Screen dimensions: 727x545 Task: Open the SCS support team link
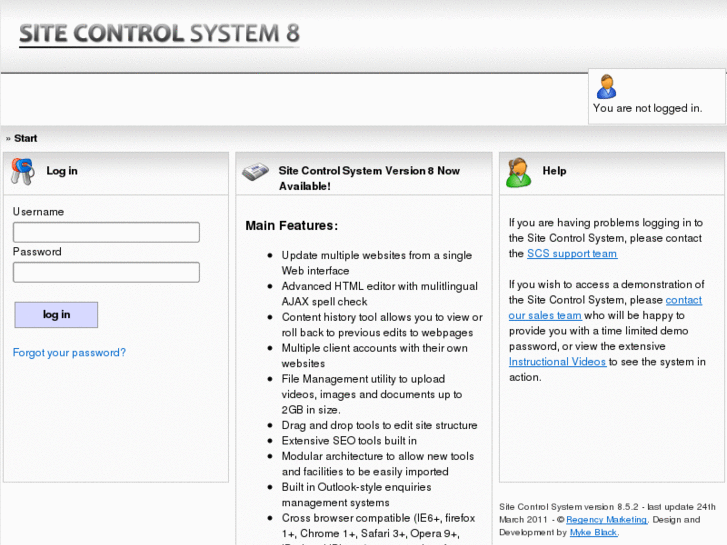pos(572,253)
